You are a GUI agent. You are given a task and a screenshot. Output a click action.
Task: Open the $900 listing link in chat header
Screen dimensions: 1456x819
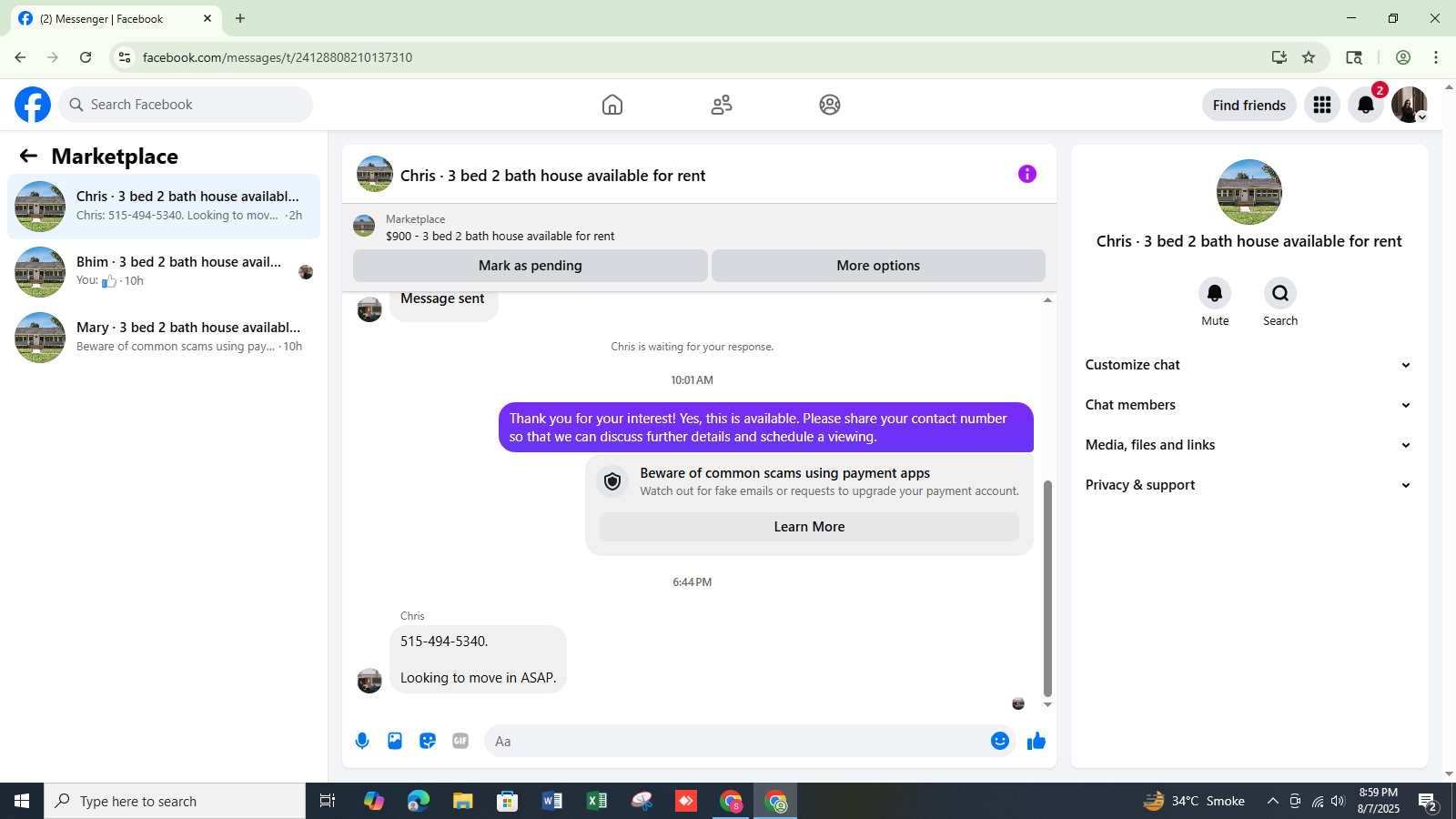(x=500, y=236)
